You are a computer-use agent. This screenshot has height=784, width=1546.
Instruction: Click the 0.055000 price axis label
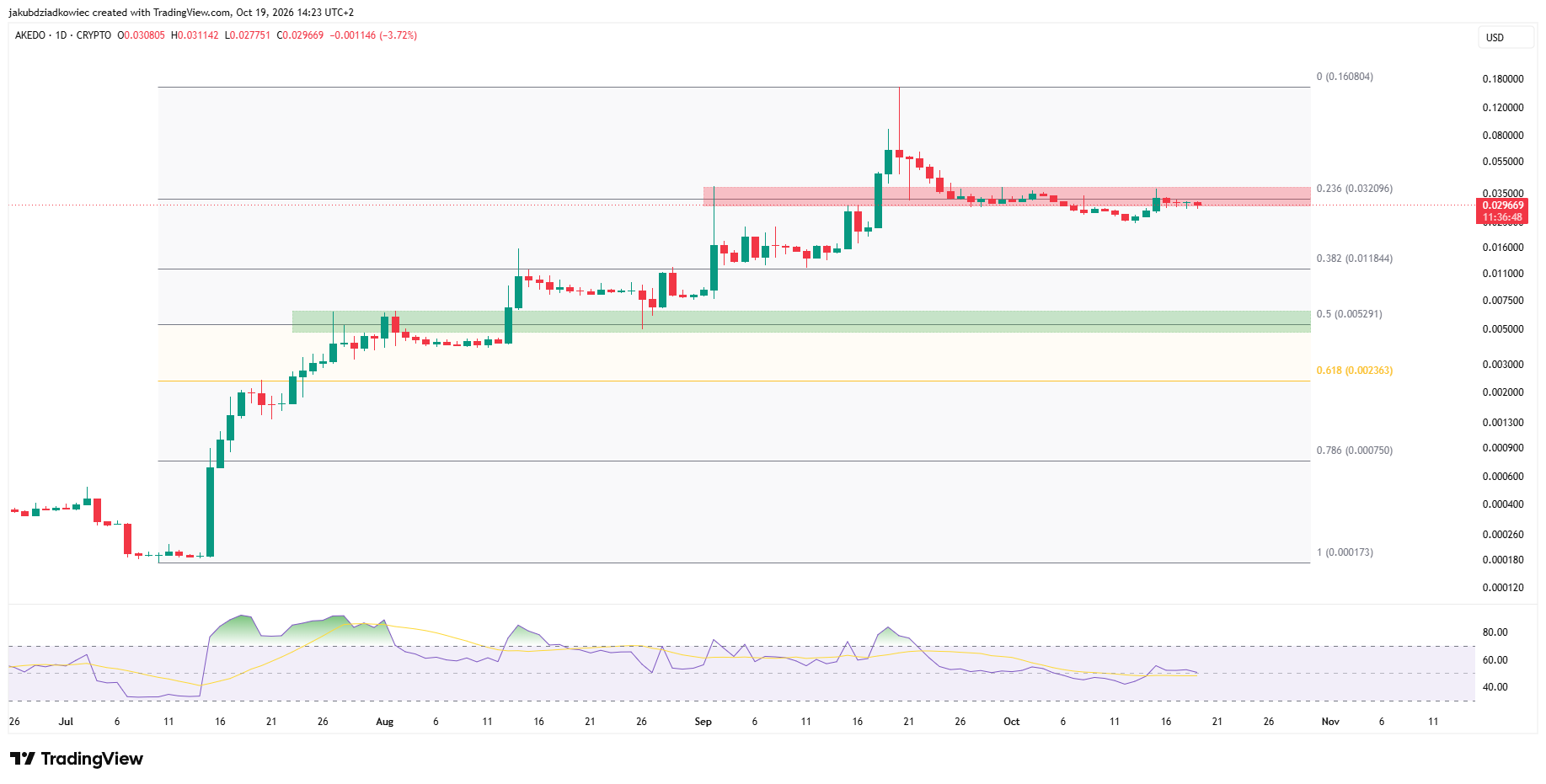point(1503,162)
